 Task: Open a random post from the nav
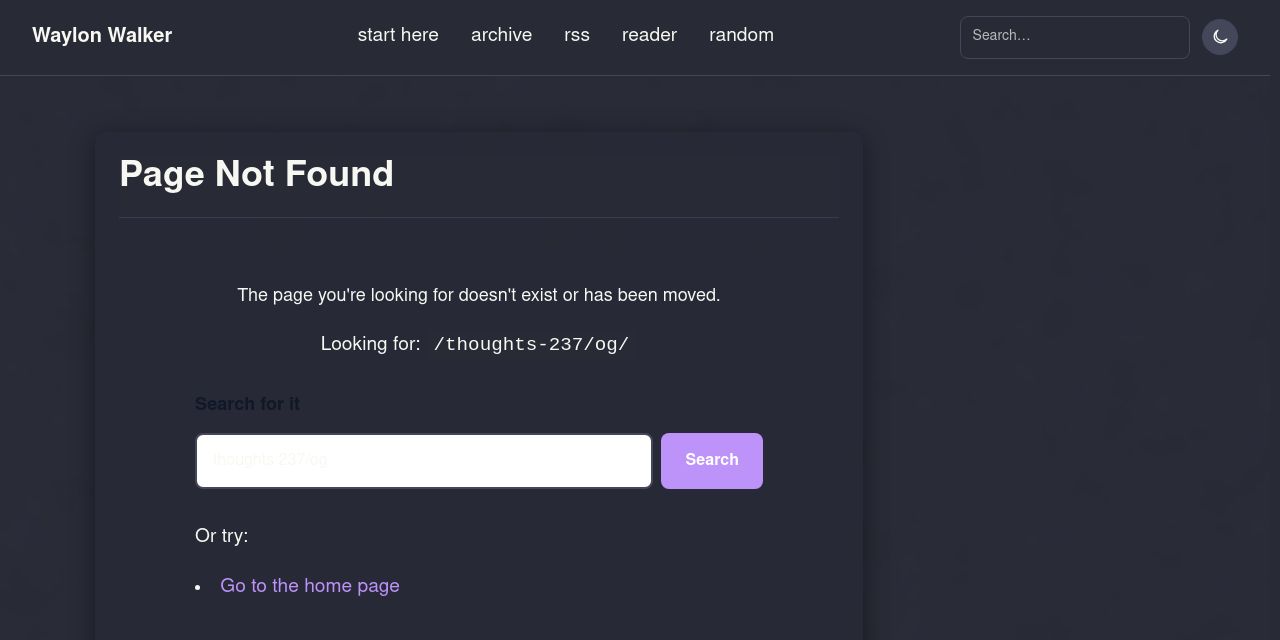(741, 35)
